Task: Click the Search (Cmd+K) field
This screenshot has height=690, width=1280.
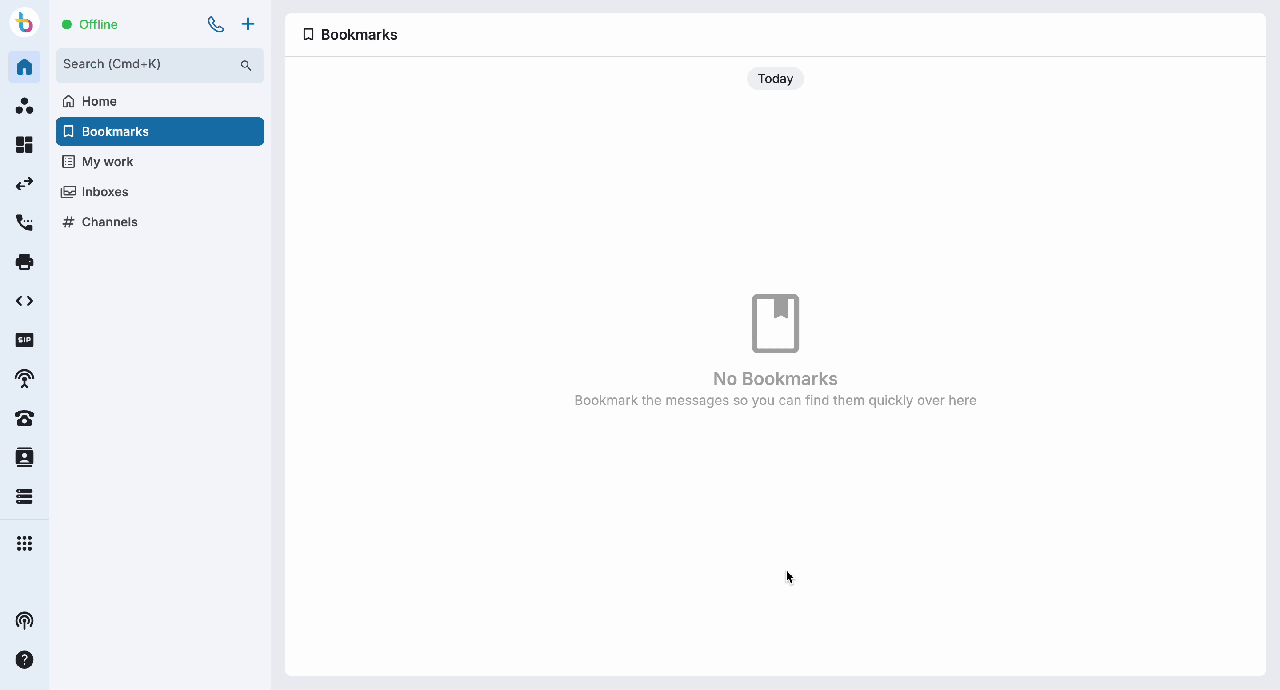Action: [x=150, y=65]
